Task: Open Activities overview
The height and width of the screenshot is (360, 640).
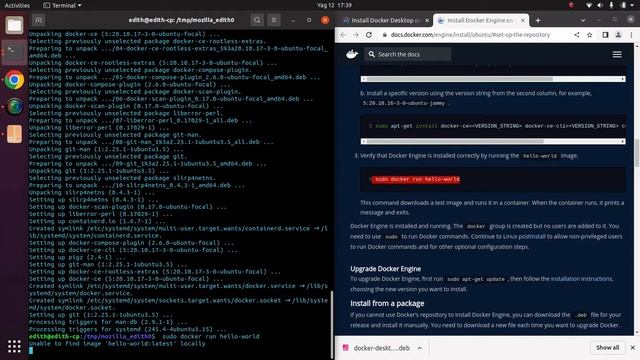Action: [x=17, y=5]
